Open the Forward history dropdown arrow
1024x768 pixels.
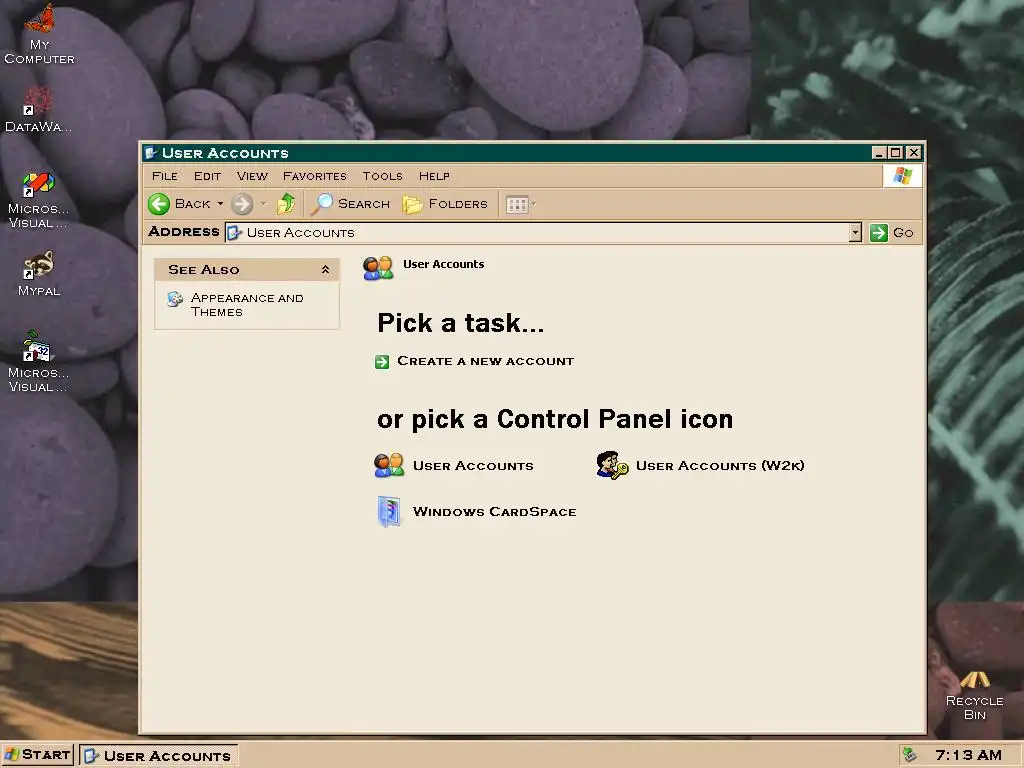tap(263, 204)
